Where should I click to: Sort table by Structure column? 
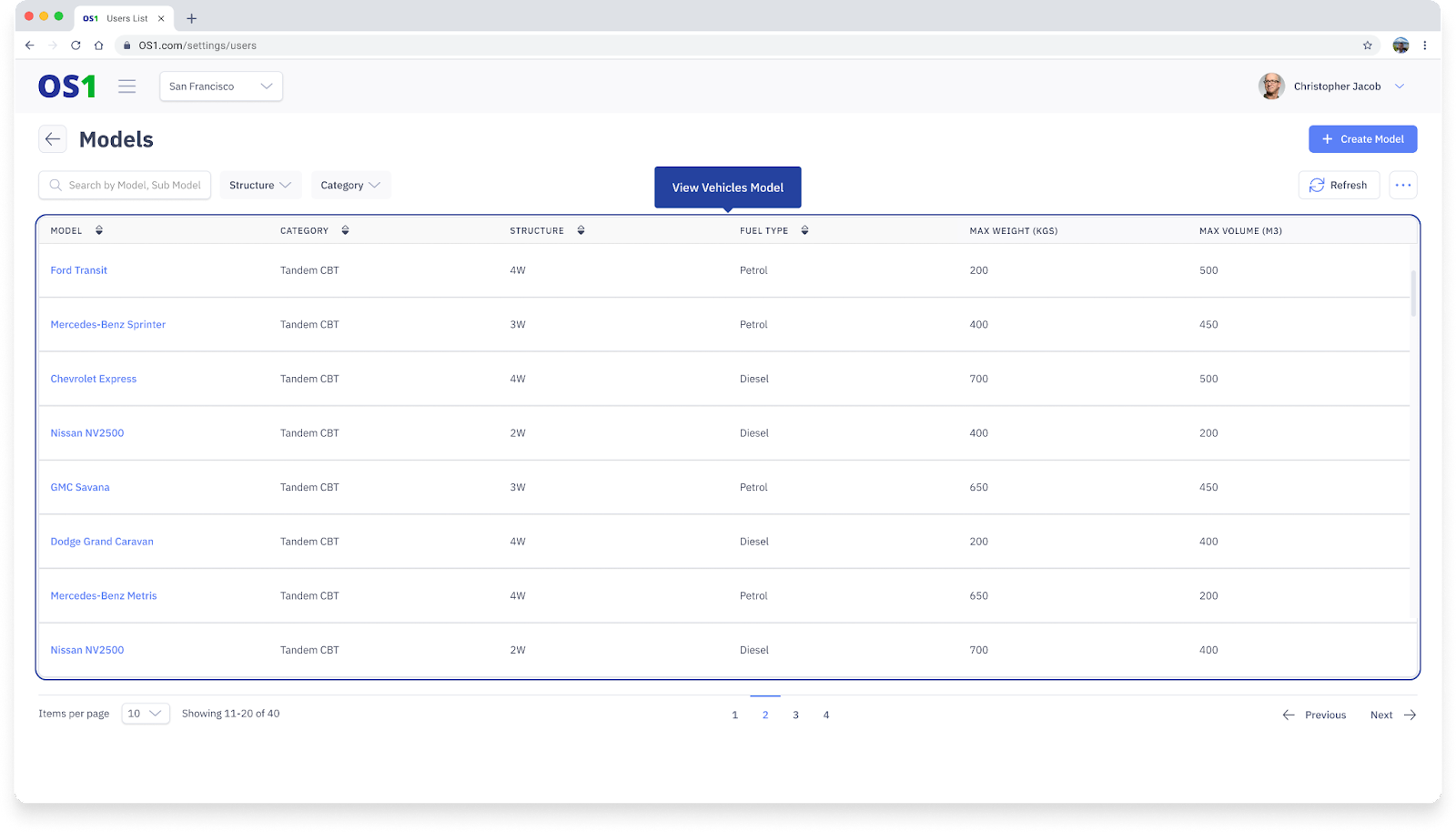coord(581,230)
